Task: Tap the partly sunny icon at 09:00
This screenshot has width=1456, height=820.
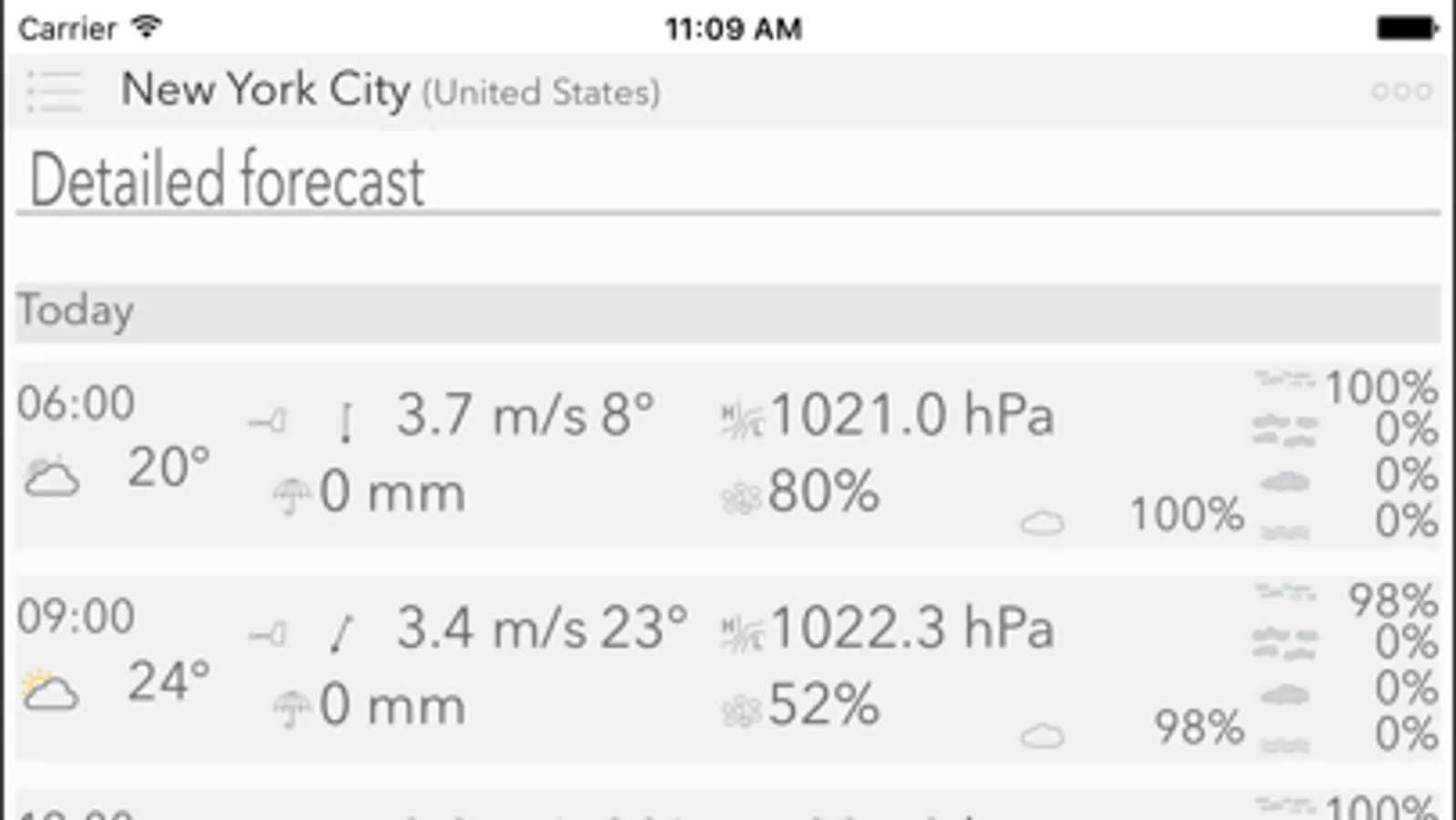Action: [x=50, y=690]
